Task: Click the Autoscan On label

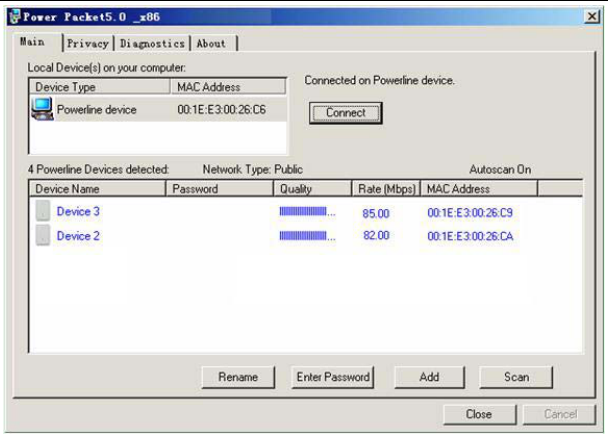Action: [x=500, y=169]
